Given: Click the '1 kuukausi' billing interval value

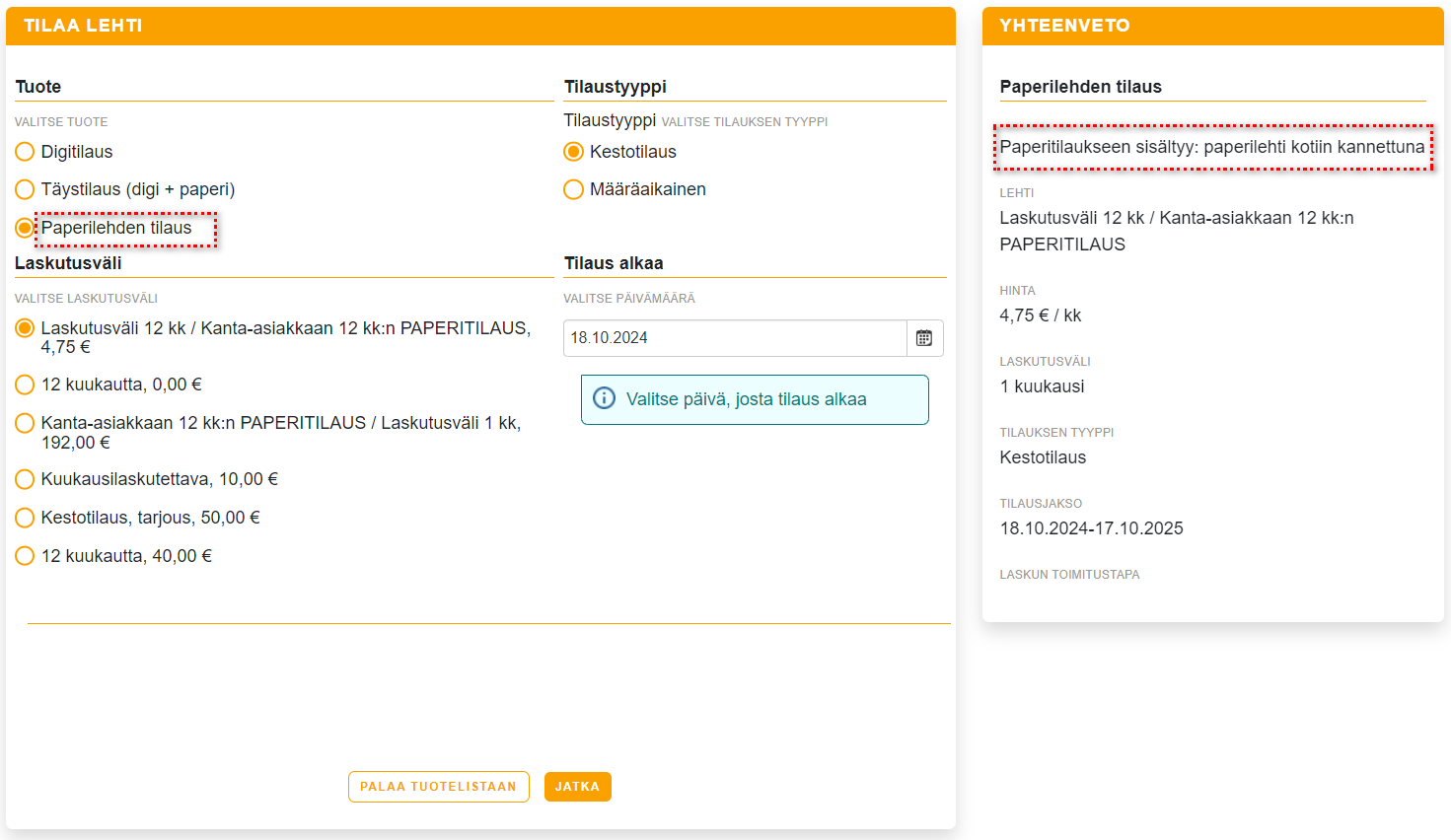Looking at the screenshot, I should click(x=1042, y=386).
